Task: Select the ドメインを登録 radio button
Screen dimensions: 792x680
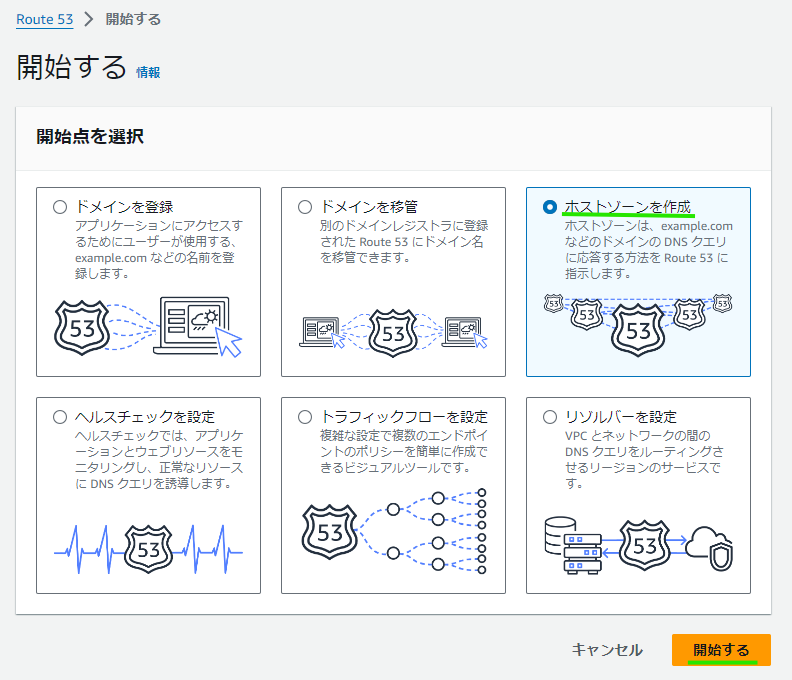Action: pyautogui.click(x=60, y=207)
